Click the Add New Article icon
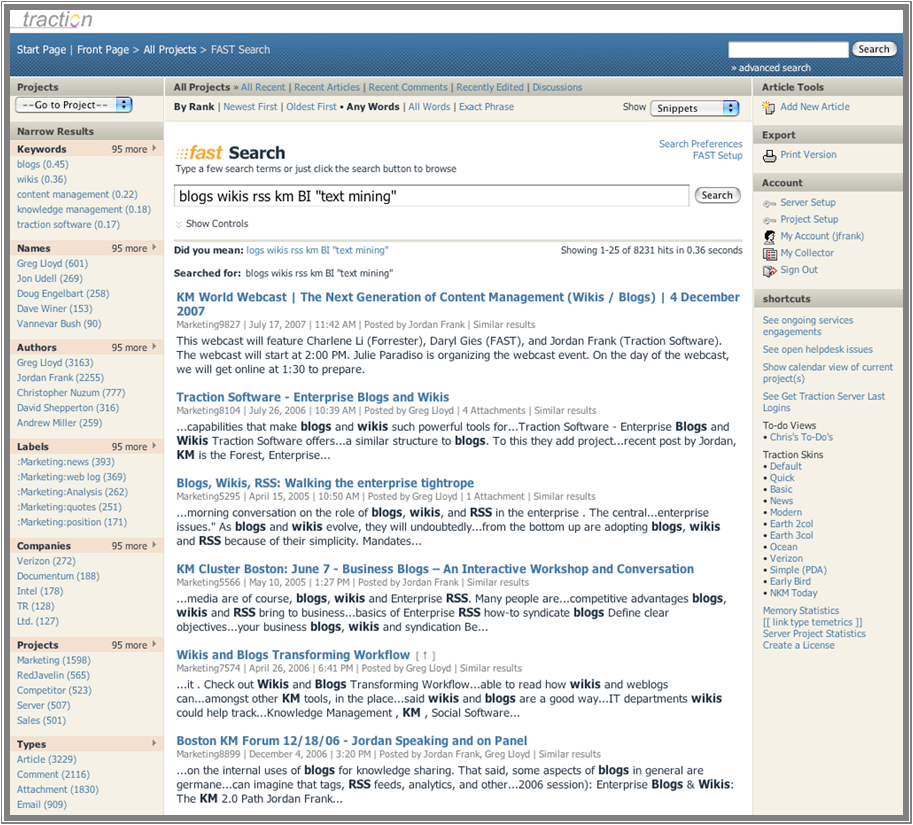The height and width of the screenshot is (825, 913). 769,107
